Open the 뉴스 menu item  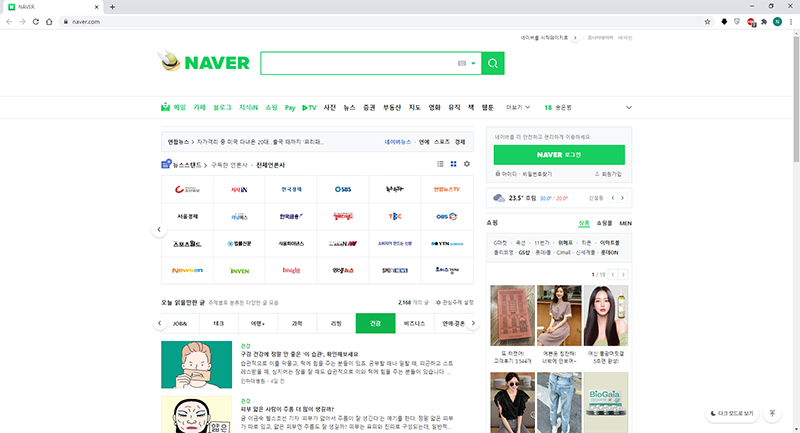point(349,108)
